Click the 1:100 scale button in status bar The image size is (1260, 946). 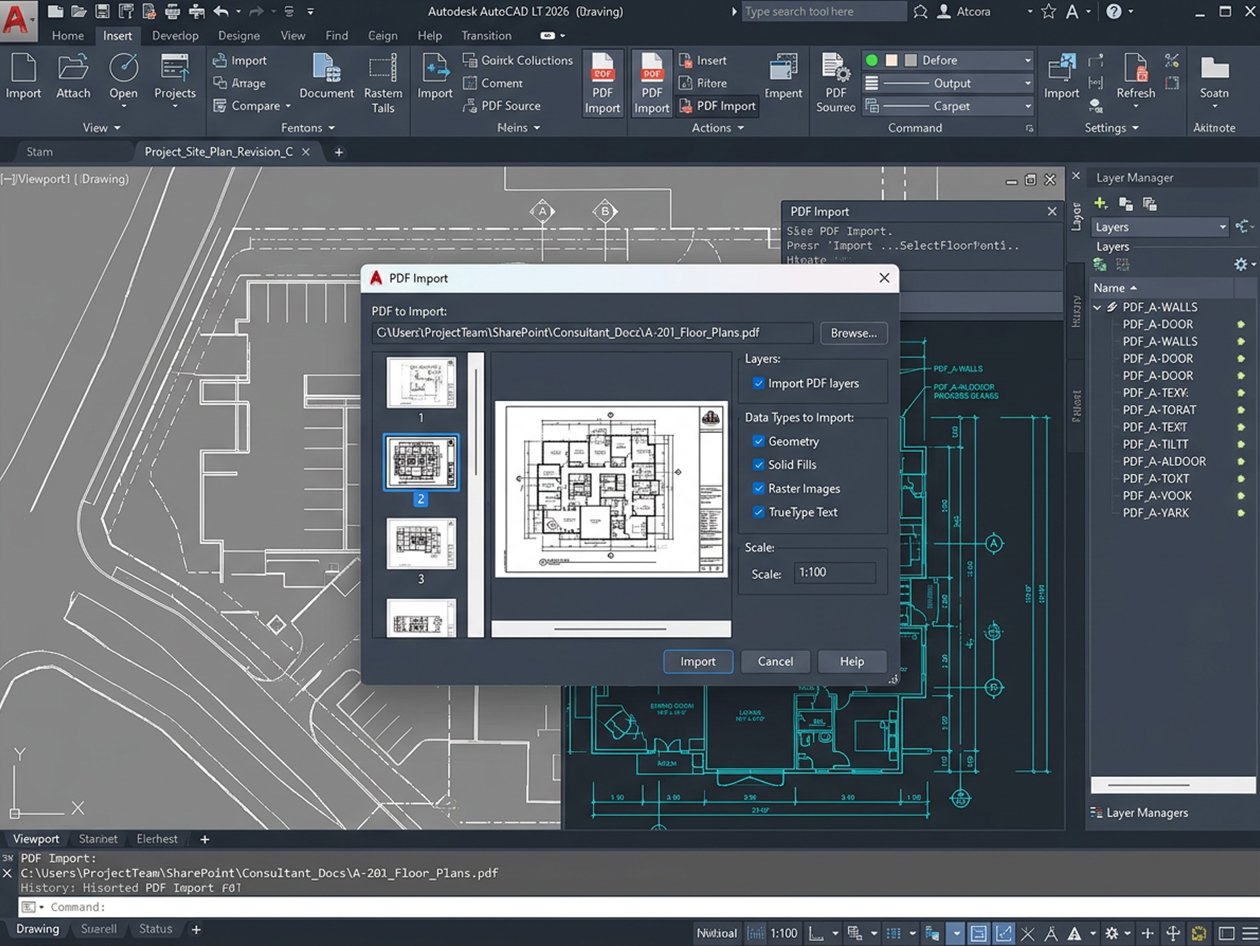click(x=783, y=932)
